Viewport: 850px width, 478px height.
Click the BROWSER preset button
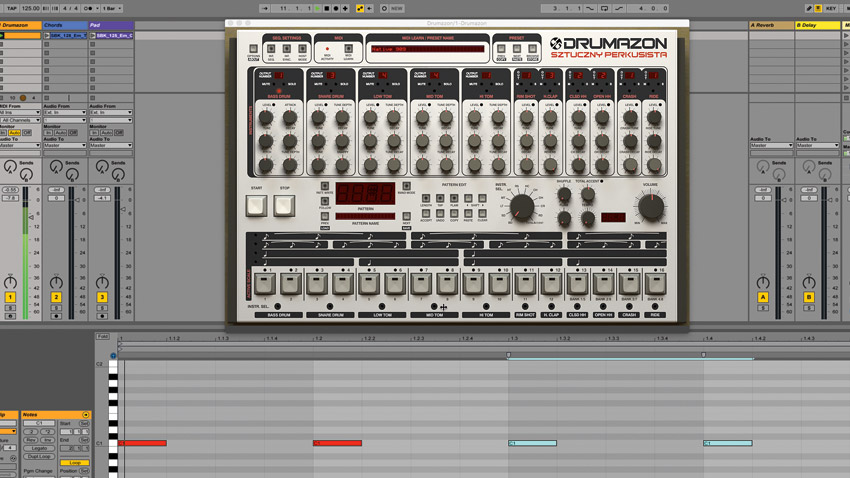(x=533, y=49)
